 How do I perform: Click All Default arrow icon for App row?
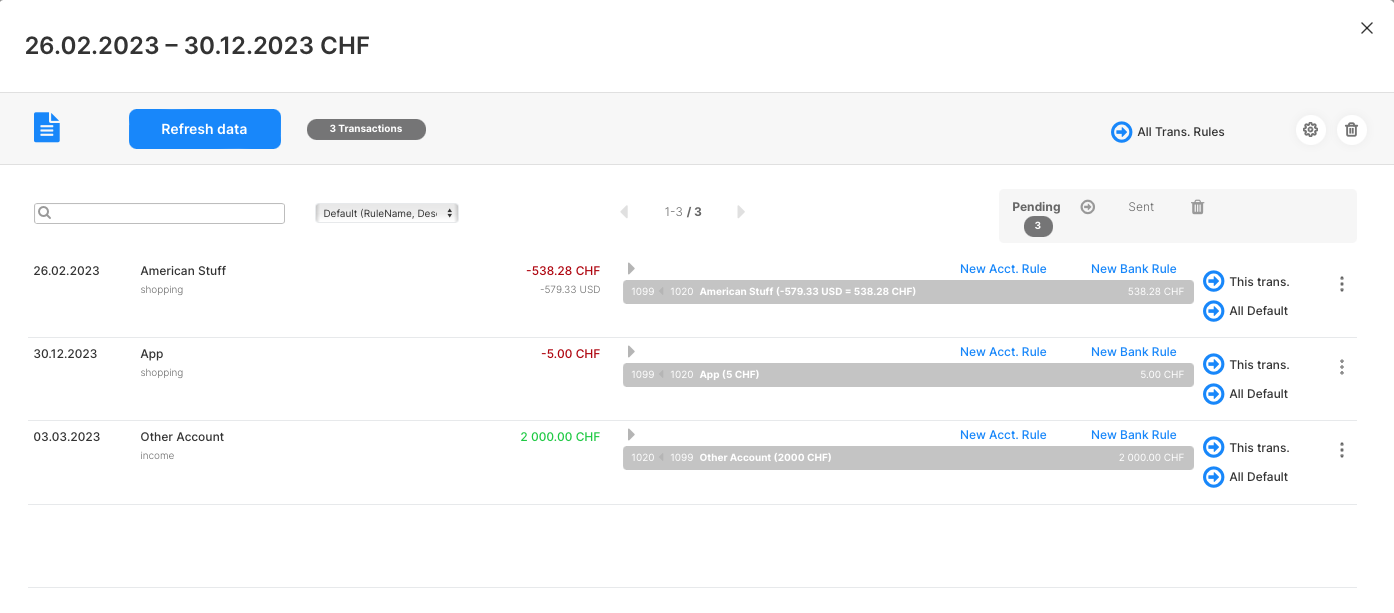point(1213,394)
